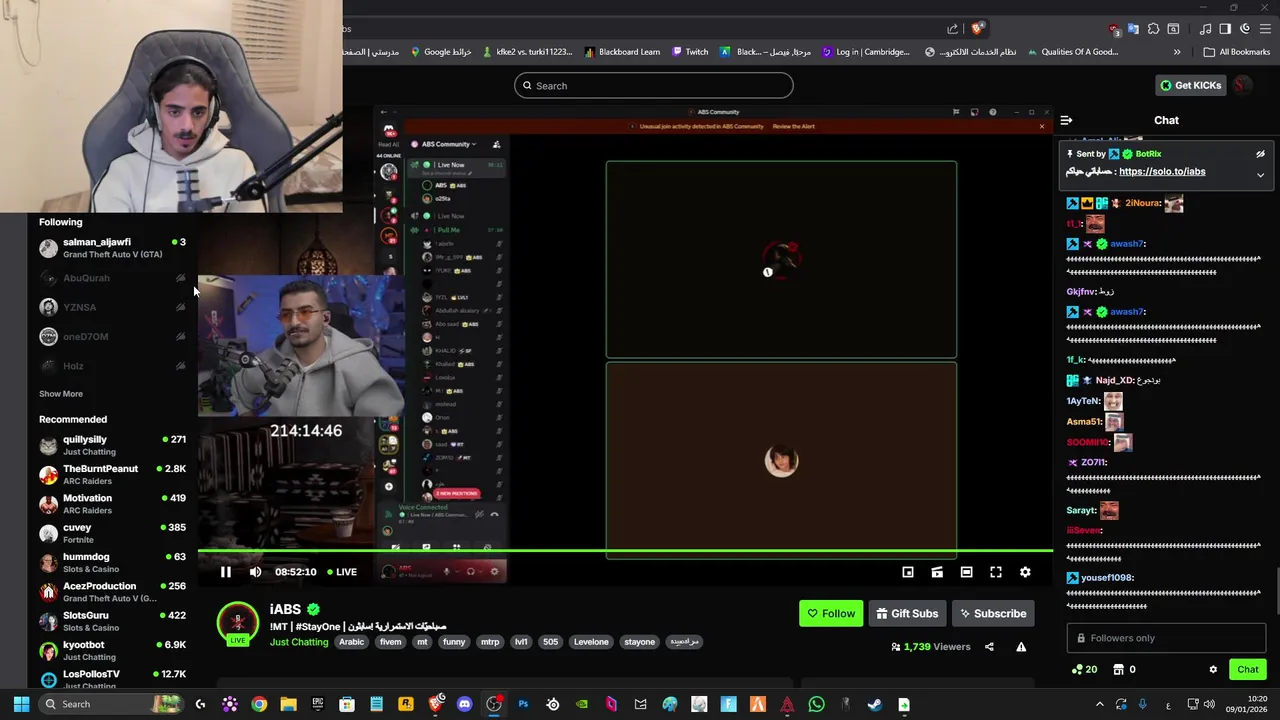The image size is (1280, 720).
Task: Open quillysilly recommended channel
Action: pos(112,445)
